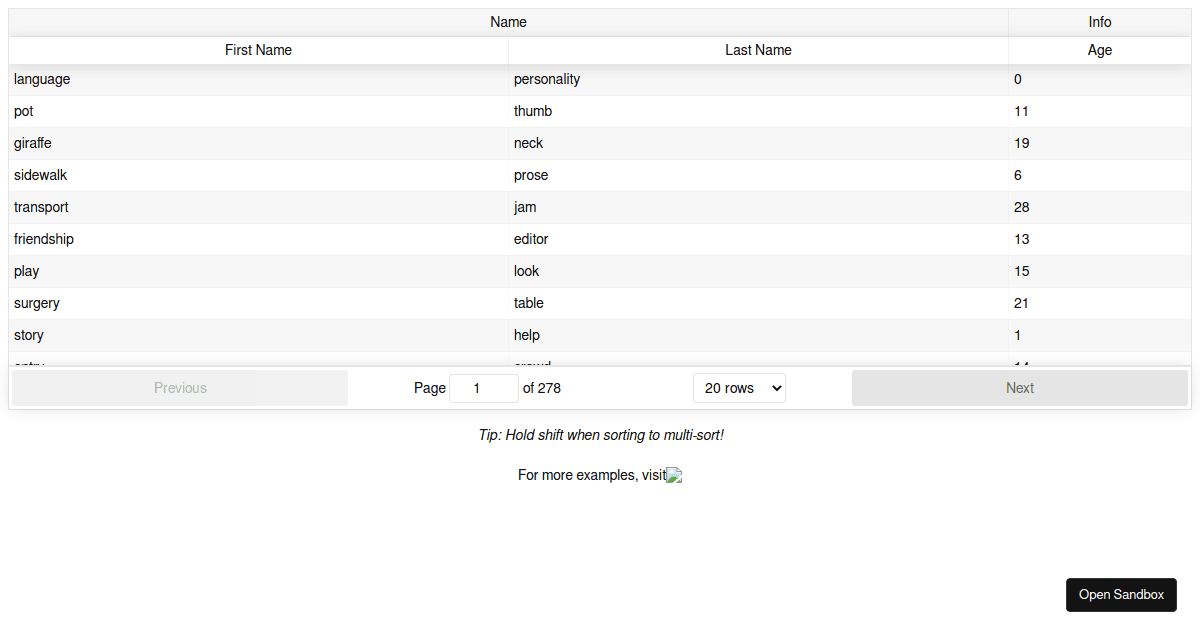Sort the table by Last Name

(757, 50)
